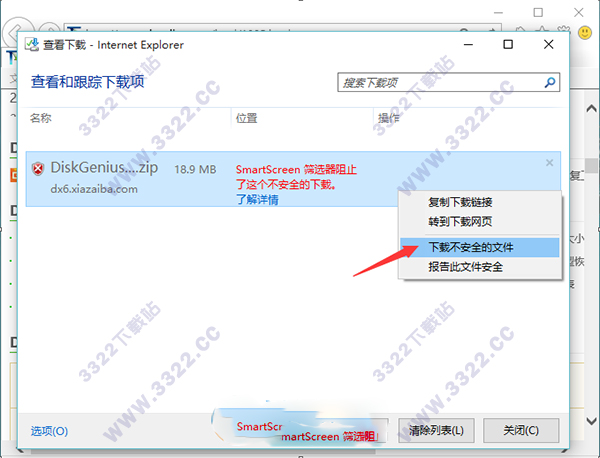Remove DiskGenius item with its small X
Viewport: 600px width, 458px height.
(x=549, y=163)
